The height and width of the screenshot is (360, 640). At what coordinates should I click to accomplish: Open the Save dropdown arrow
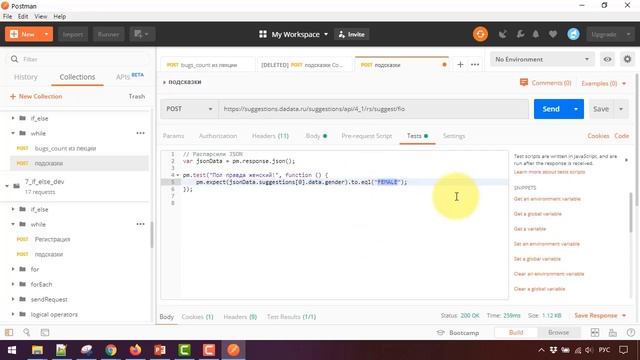621,109
